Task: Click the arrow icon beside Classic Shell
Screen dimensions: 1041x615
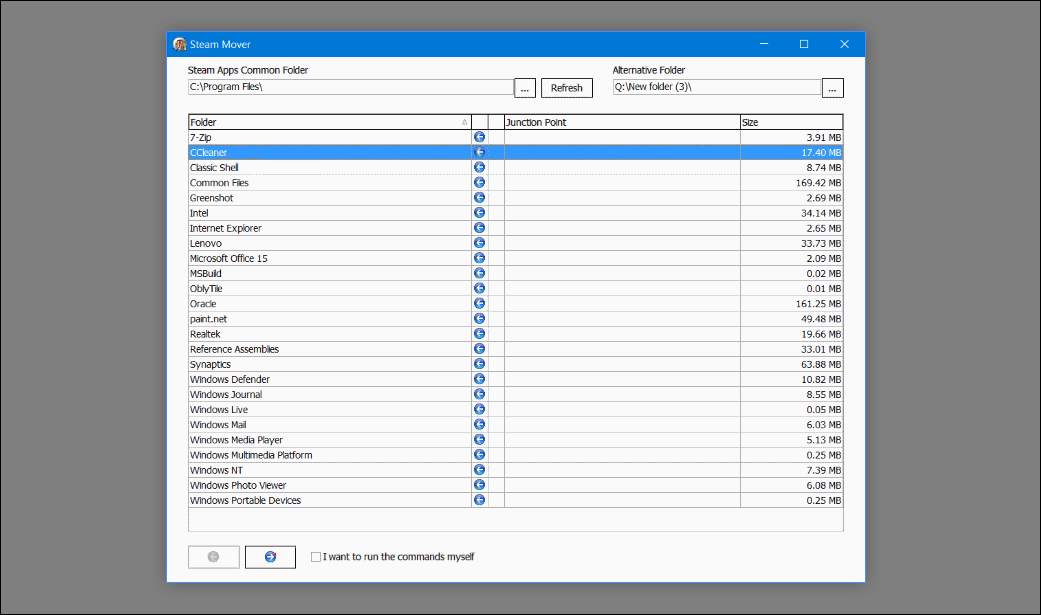Action: point(479,167)
